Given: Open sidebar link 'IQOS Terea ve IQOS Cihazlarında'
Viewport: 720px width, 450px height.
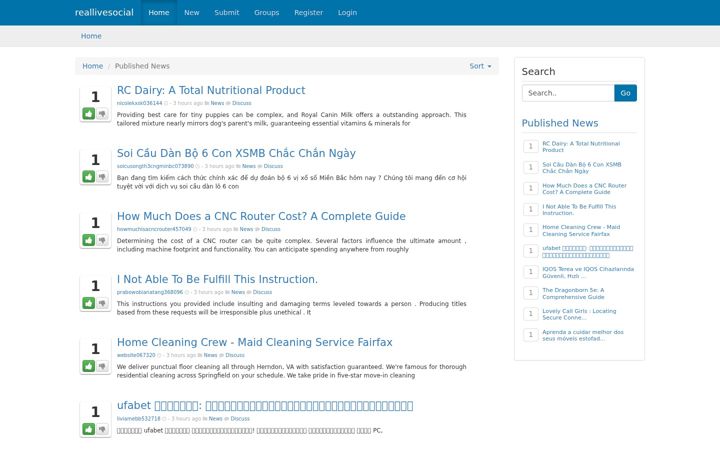Looking at the screenshot, I should tap(588, 272).
